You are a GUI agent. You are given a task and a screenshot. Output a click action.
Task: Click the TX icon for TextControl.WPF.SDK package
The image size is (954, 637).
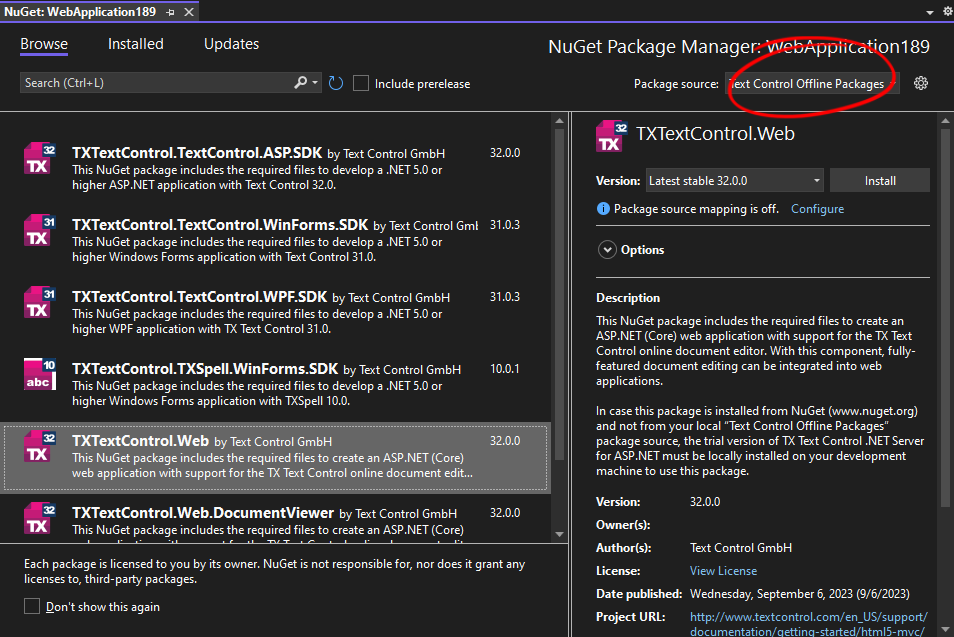click(x=39, y=301)
